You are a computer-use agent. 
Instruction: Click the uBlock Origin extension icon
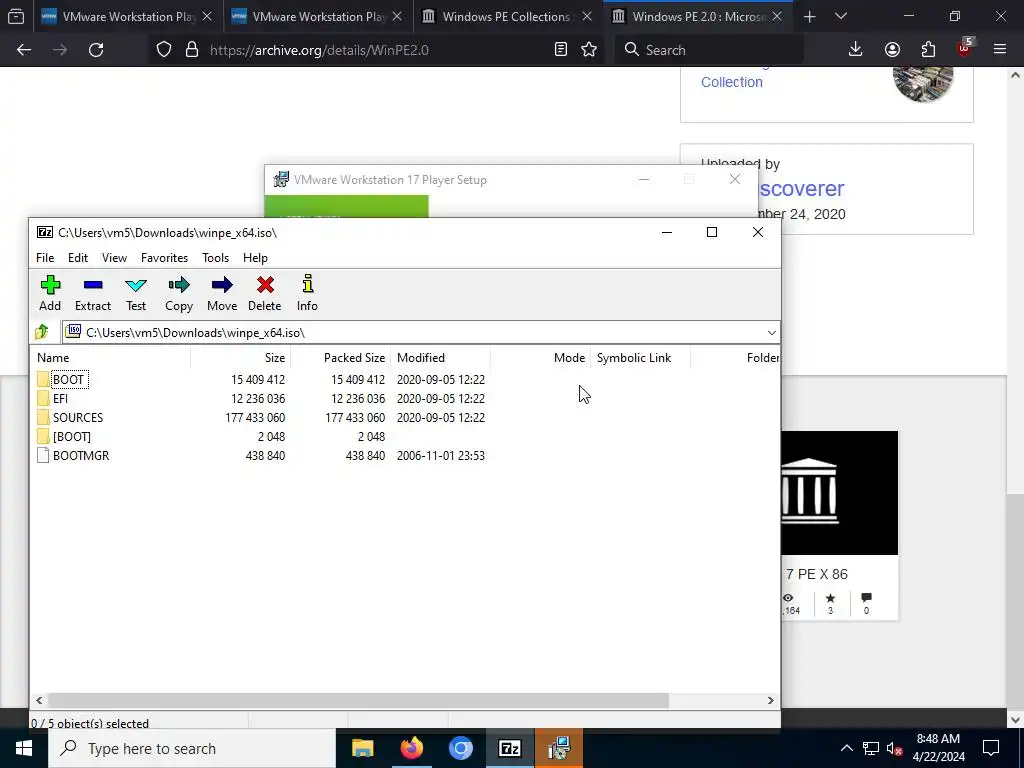[965, 50]
